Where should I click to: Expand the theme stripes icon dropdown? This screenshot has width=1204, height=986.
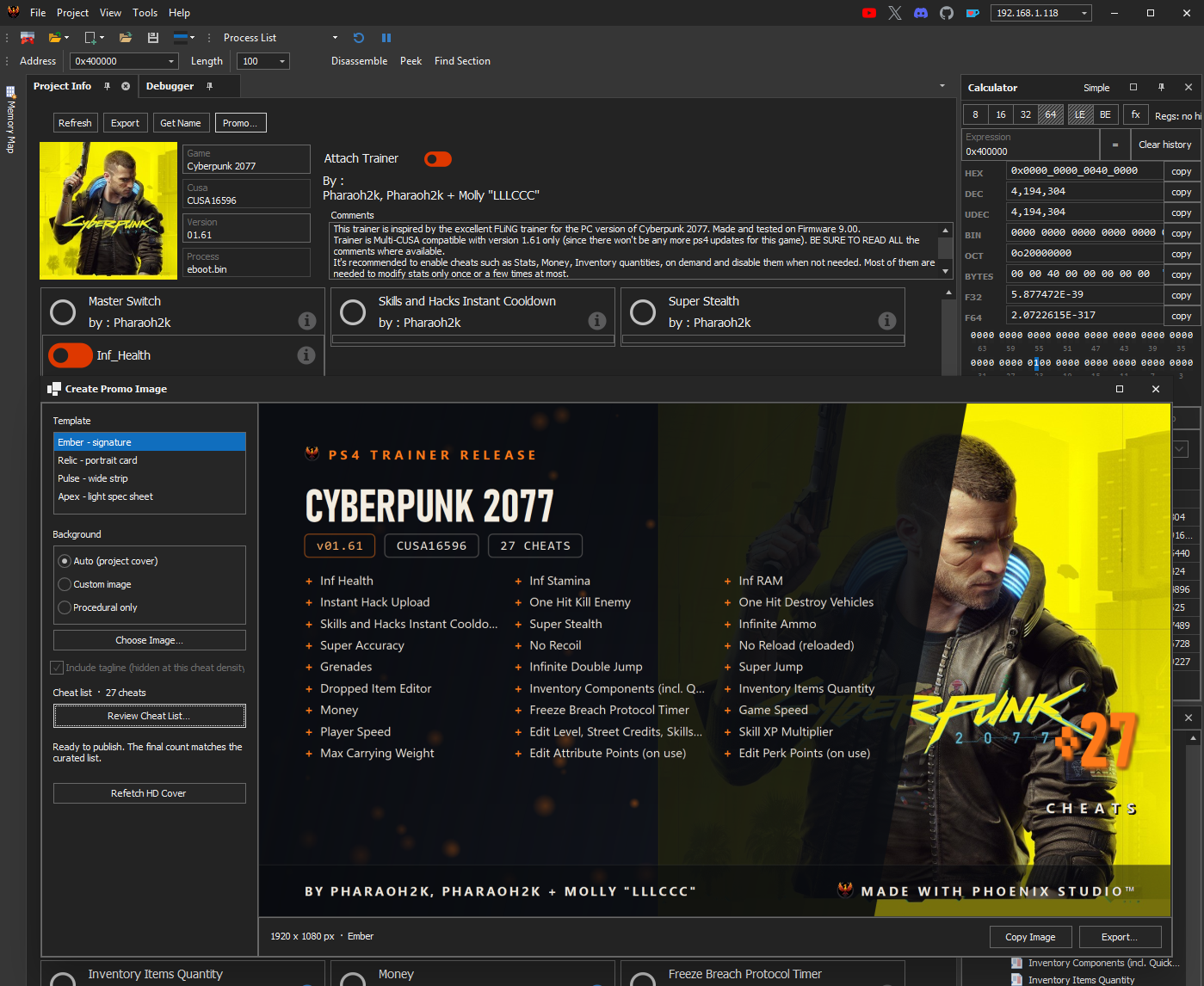[x=192, y=38]
